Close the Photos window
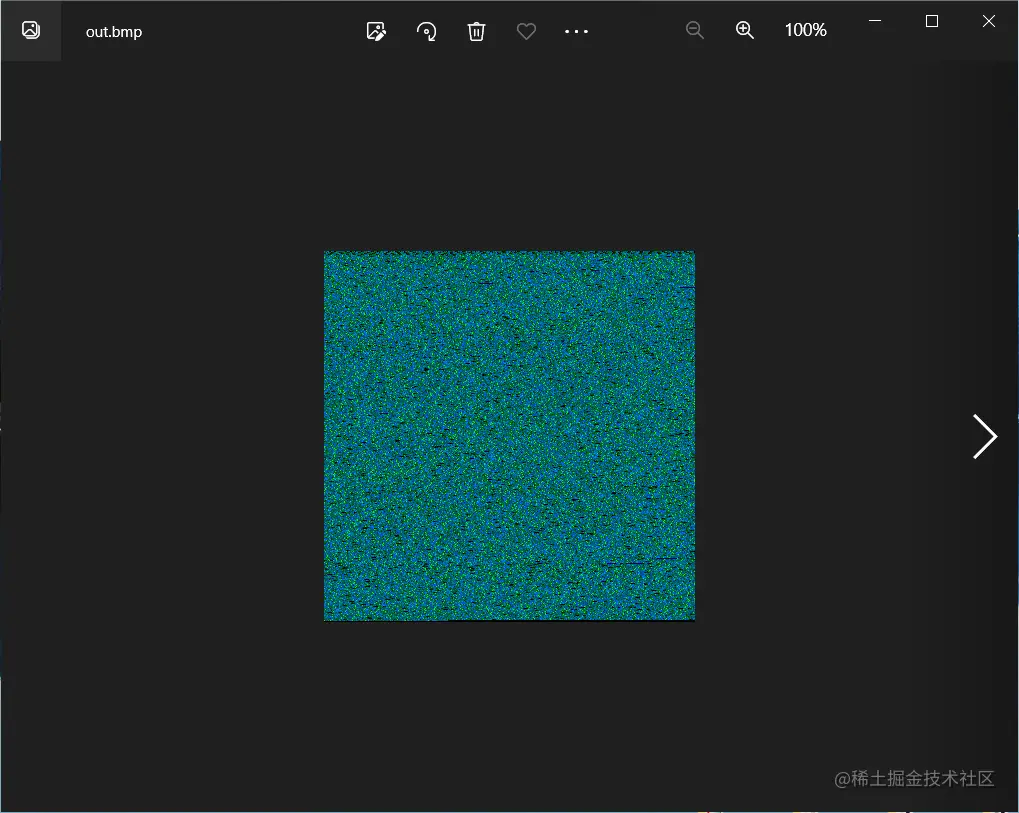This screenshot has height=813, width=1019. pyautogui.click(x=988, y=21)
